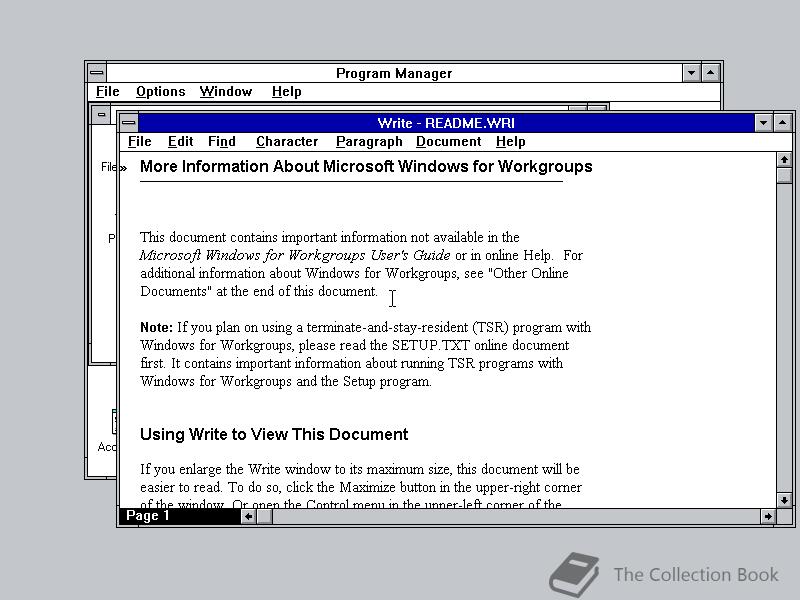Click heading 'Using Write to View This Document'
Screen dimensions: 800x600
274,434
